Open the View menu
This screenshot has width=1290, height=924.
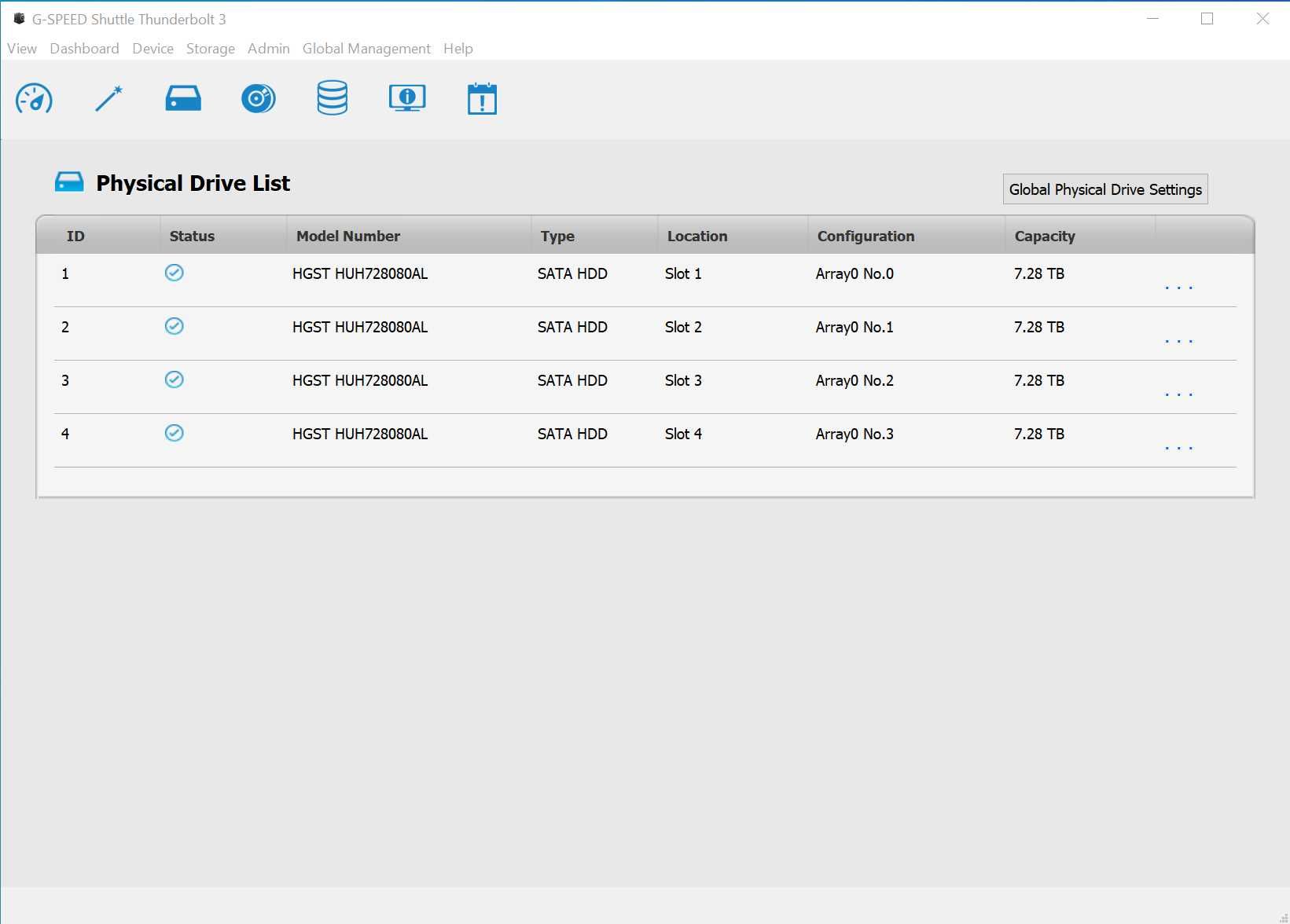pos(22,49)
